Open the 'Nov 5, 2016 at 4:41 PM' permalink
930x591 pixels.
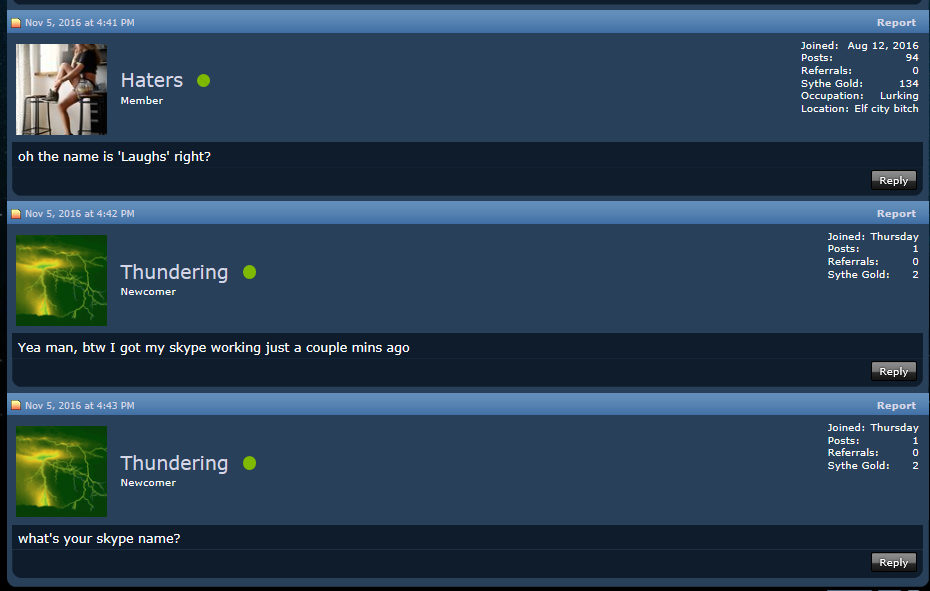(x=80, y=23)
